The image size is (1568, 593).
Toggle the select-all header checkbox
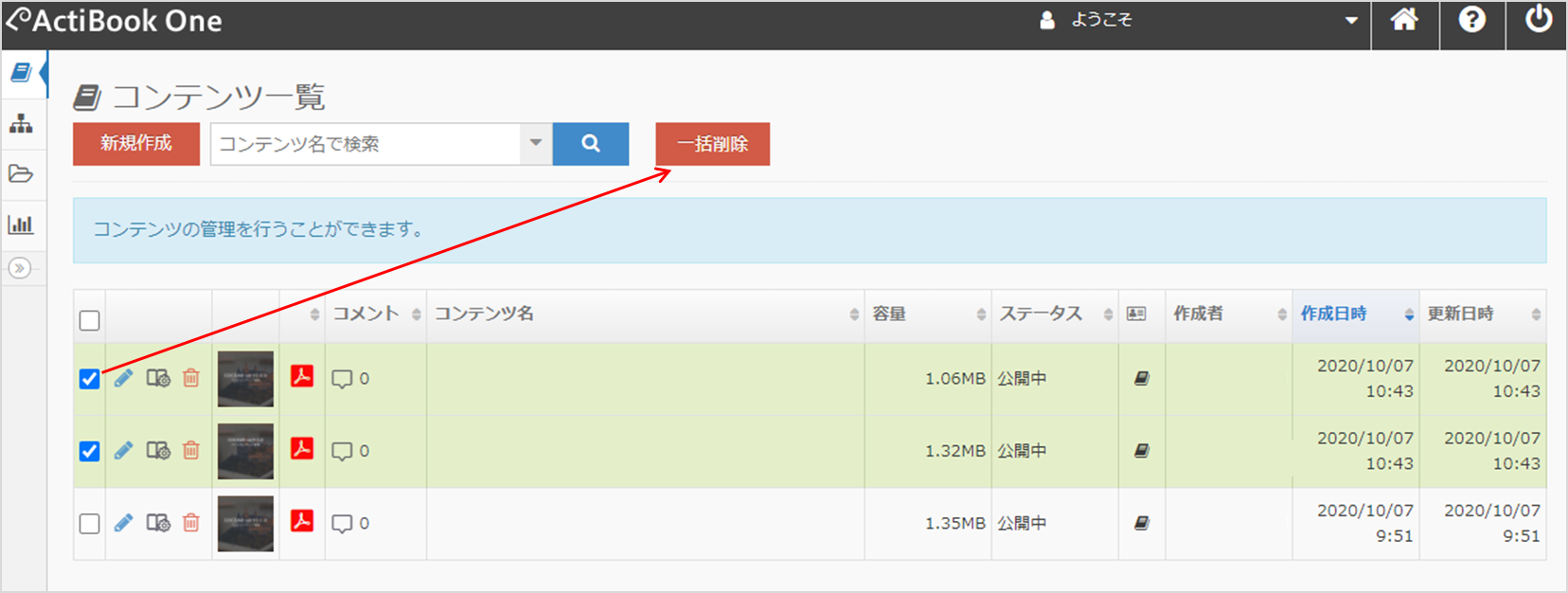(89, 320)
